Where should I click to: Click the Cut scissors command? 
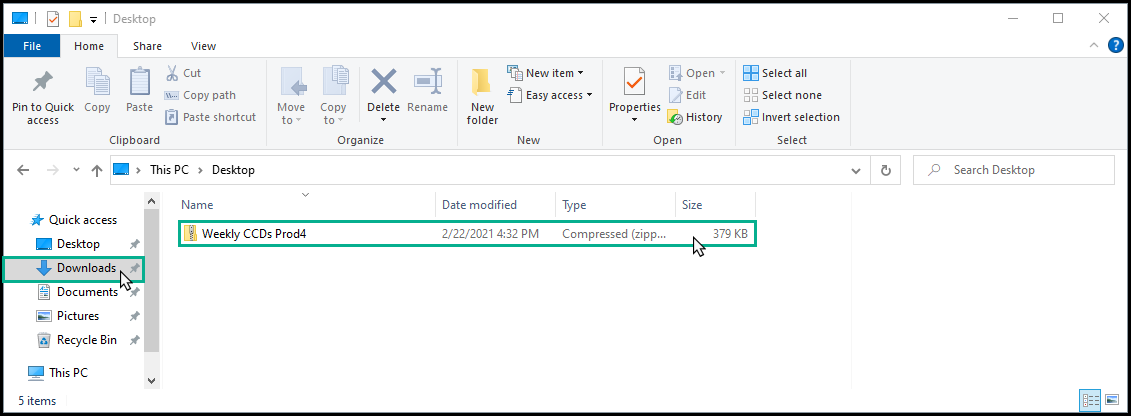coord(183,73)
